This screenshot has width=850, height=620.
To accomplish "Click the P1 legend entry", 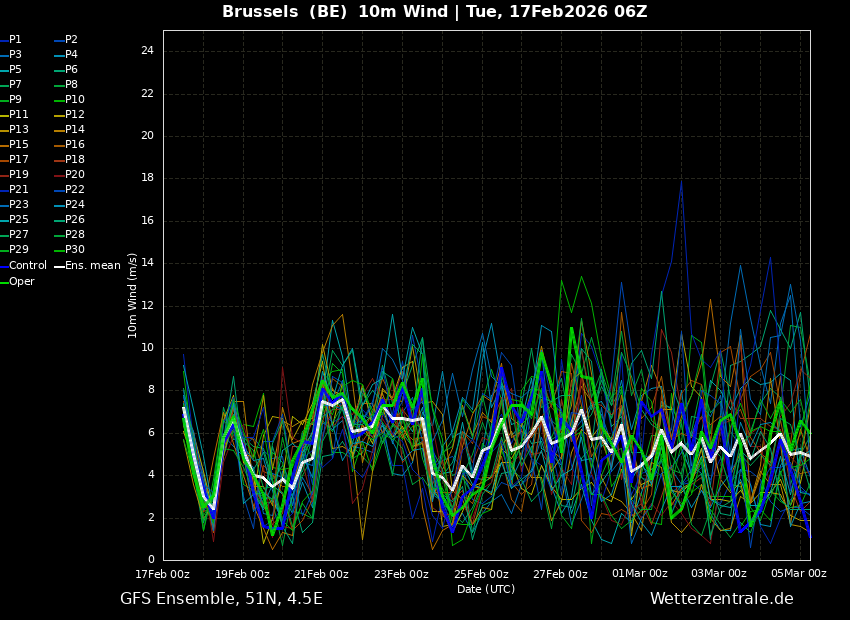I will tap(15, 40).
